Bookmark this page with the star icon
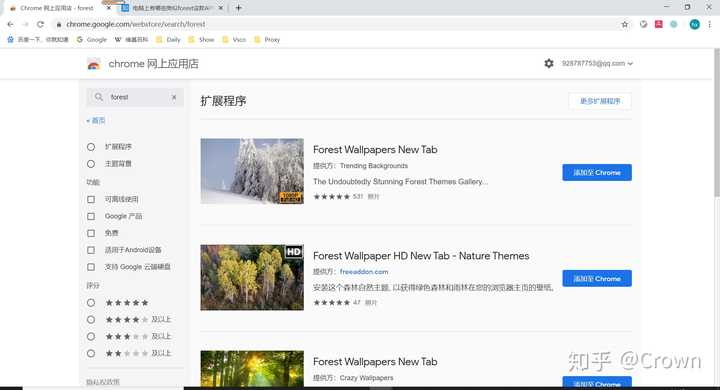The image size is (720, 390). (x=624, y=24)
